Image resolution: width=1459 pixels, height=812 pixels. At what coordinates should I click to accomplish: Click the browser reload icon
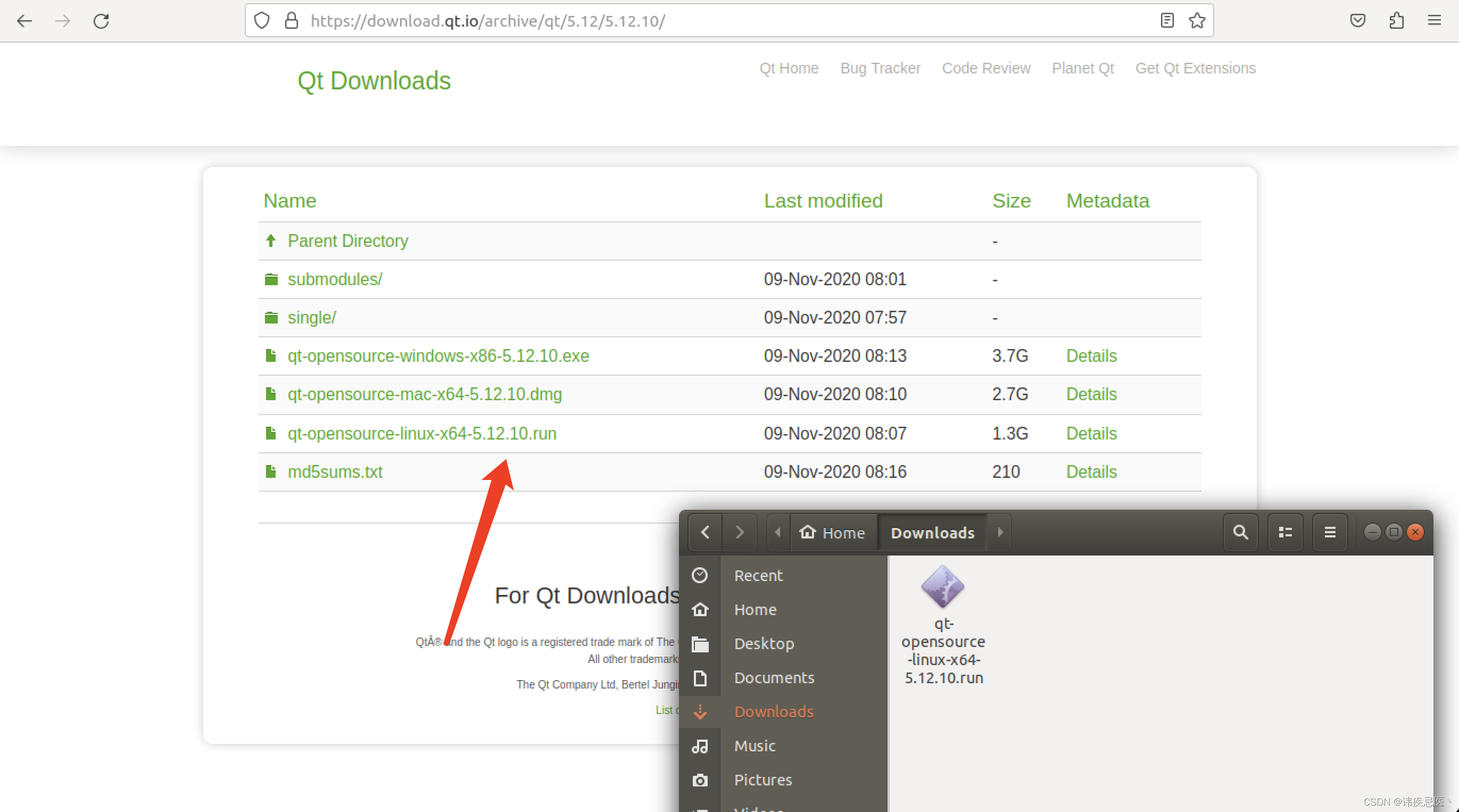[x=102, y=21]
